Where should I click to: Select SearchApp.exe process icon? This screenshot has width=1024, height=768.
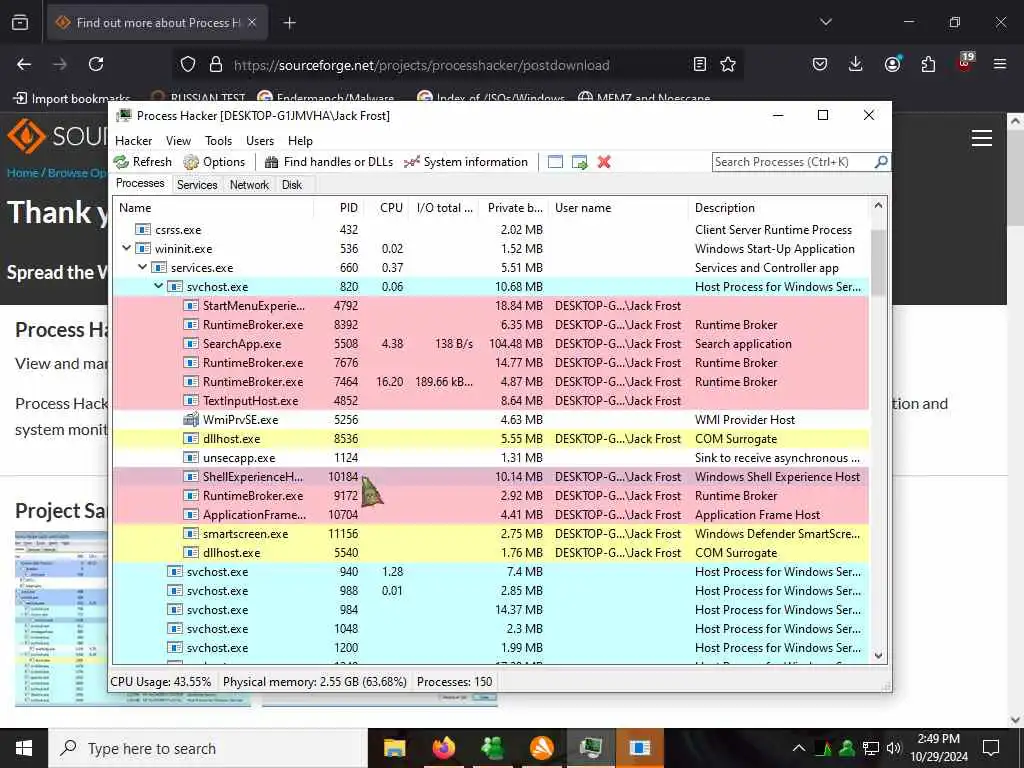tap(191, 344)
